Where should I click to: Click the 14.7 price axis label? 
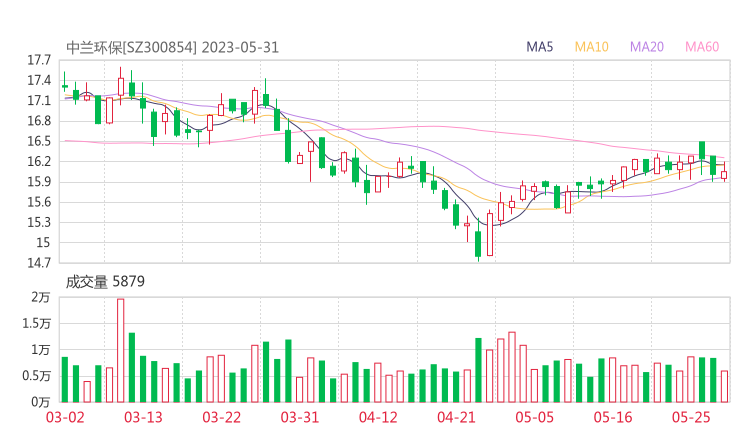[x=39, y=263]
